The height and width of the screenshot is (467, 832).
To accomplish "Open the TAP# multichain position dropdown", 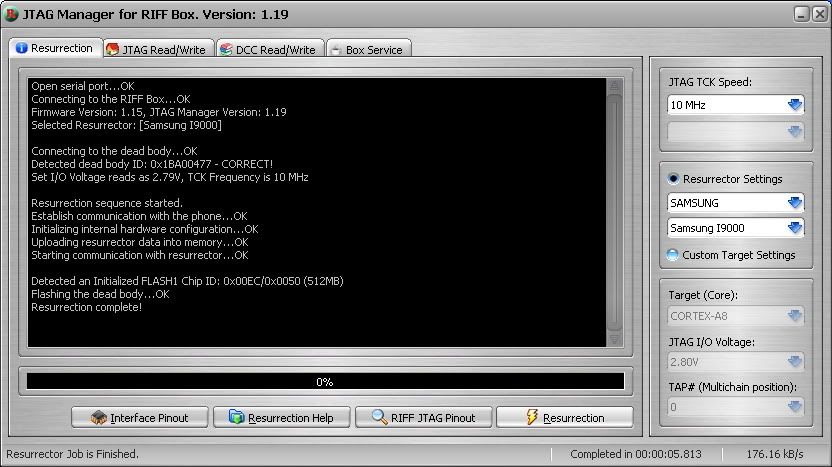I will (x=735, y=407).
